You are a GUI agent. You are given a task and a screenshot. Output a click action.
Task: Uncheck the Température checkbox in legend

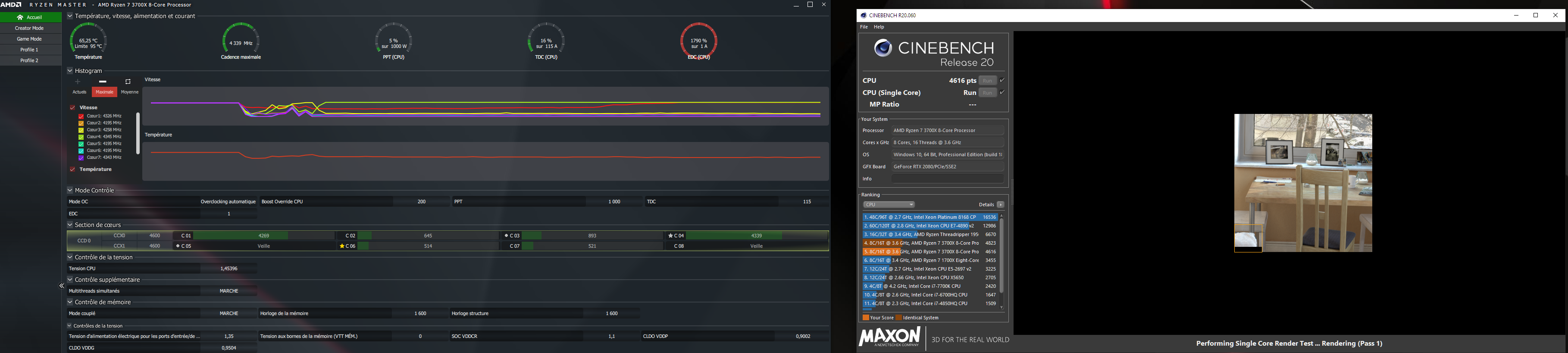coord(72,170)
